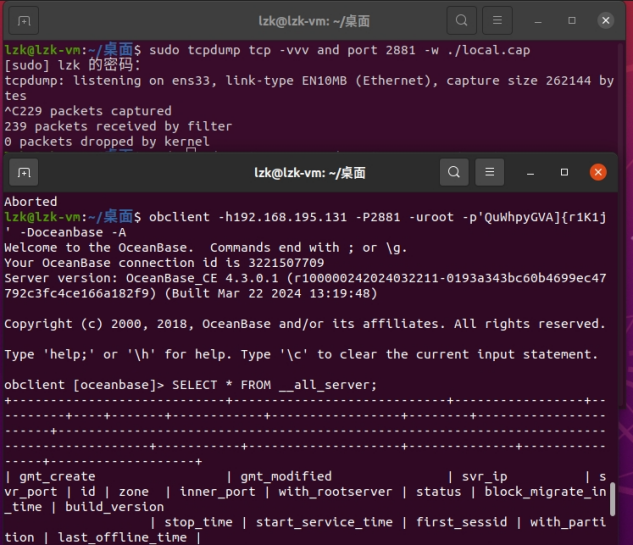
Task: Click 'SELECT * FROM __all_server;' query
Action: (275, 385)
